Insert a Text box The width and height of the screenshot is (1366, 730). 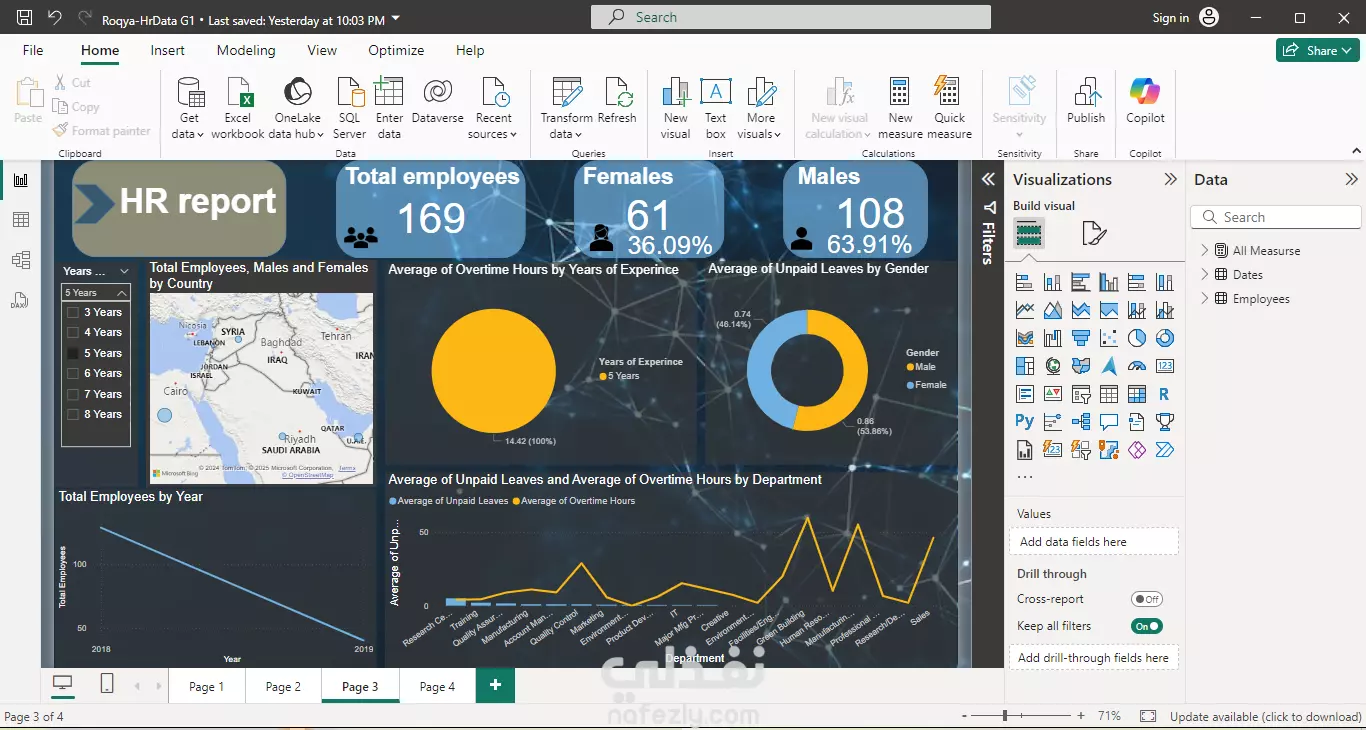point(715,108)
